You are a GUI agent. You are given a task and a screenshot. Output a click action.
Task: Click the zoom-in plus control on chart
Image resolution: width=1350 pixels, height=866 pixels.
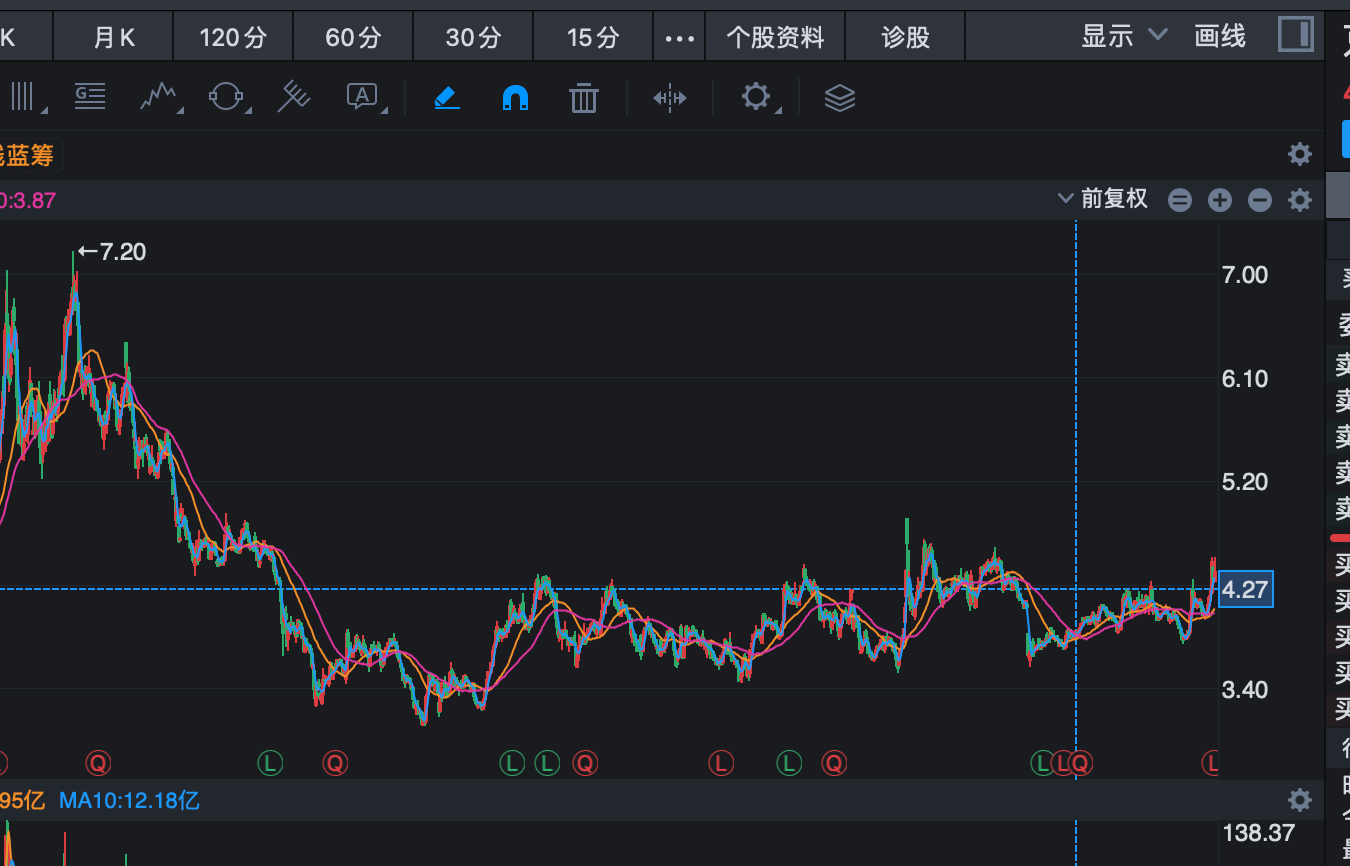tap(1219, 200)
